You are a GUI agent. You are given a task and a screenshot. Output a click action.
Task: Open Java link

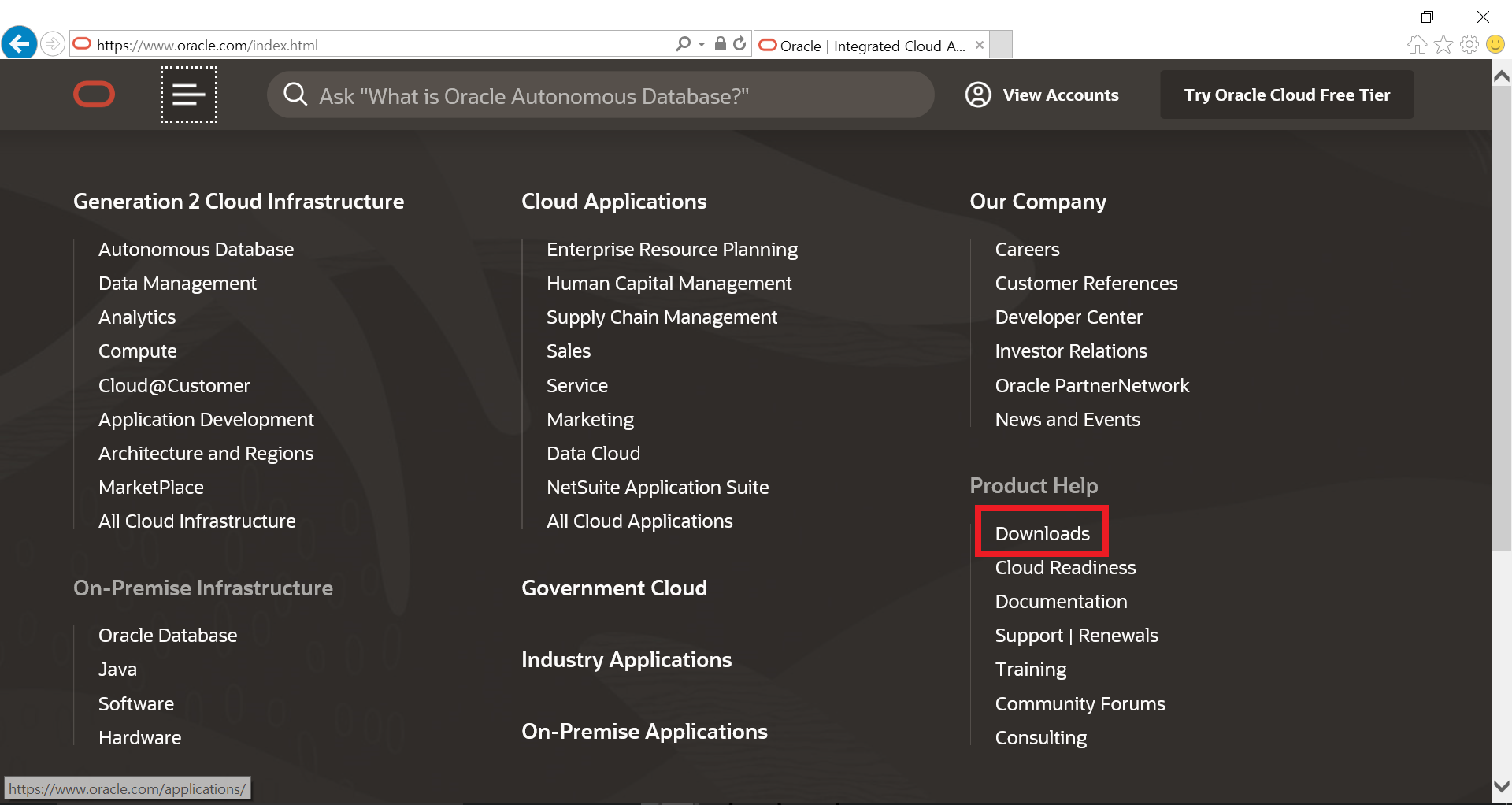[117, 670]
